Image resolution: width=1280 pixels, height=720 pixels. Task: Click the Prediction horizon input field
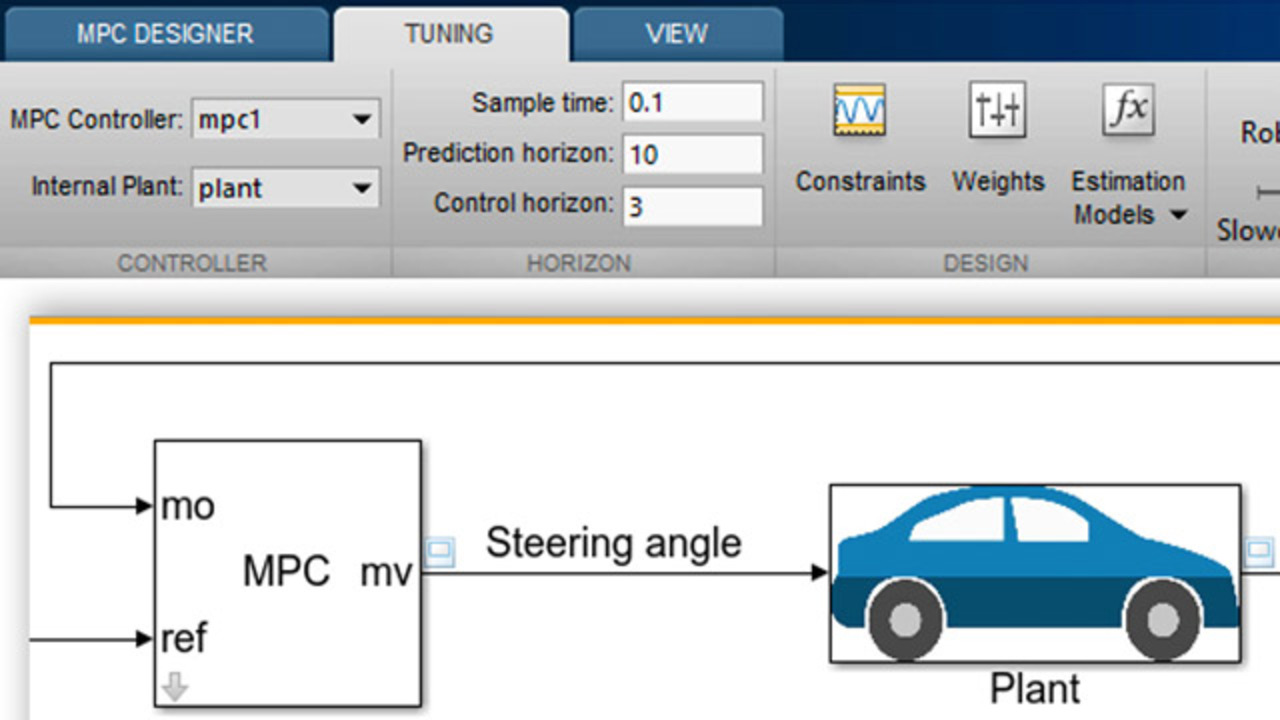692,154
